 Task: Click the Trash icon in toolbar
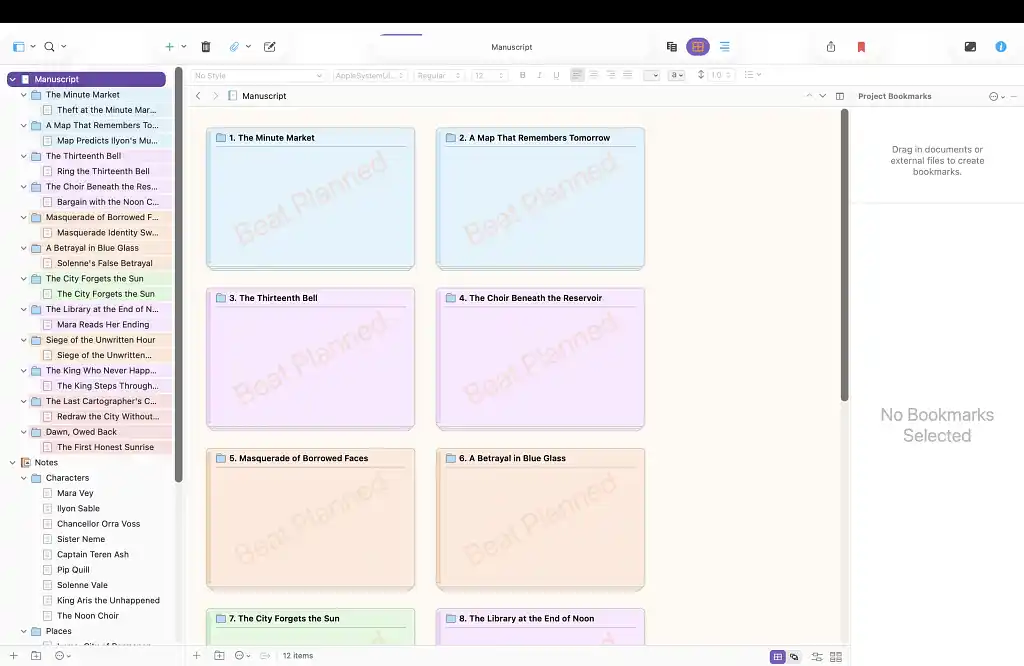click(x=206, y=46)
